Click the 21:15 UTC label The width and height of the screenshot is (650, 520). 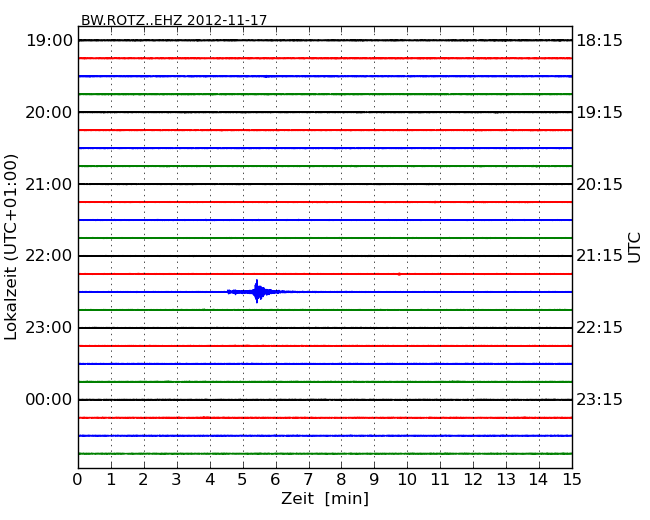coord(599,256)
